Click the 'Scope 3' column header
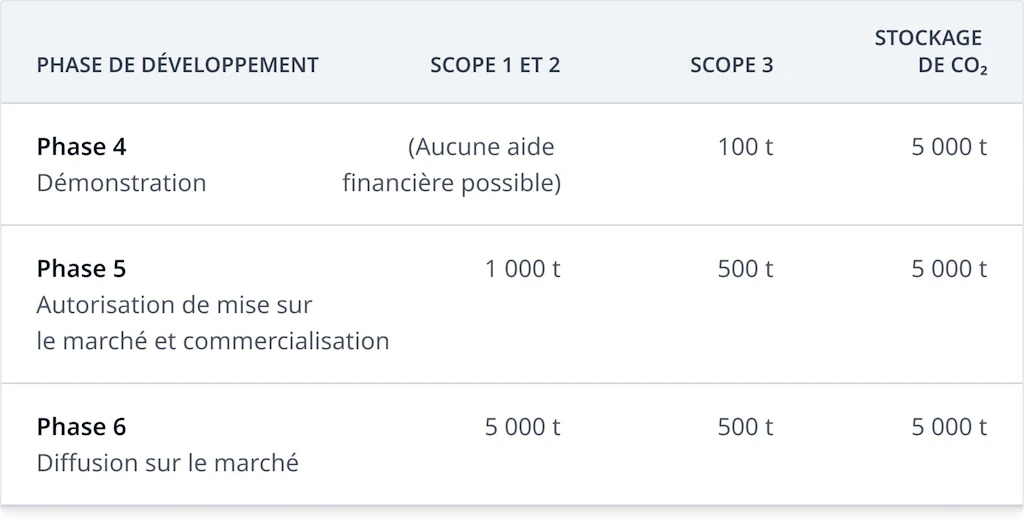This screenshot has height=521, width=1024. 731,66
